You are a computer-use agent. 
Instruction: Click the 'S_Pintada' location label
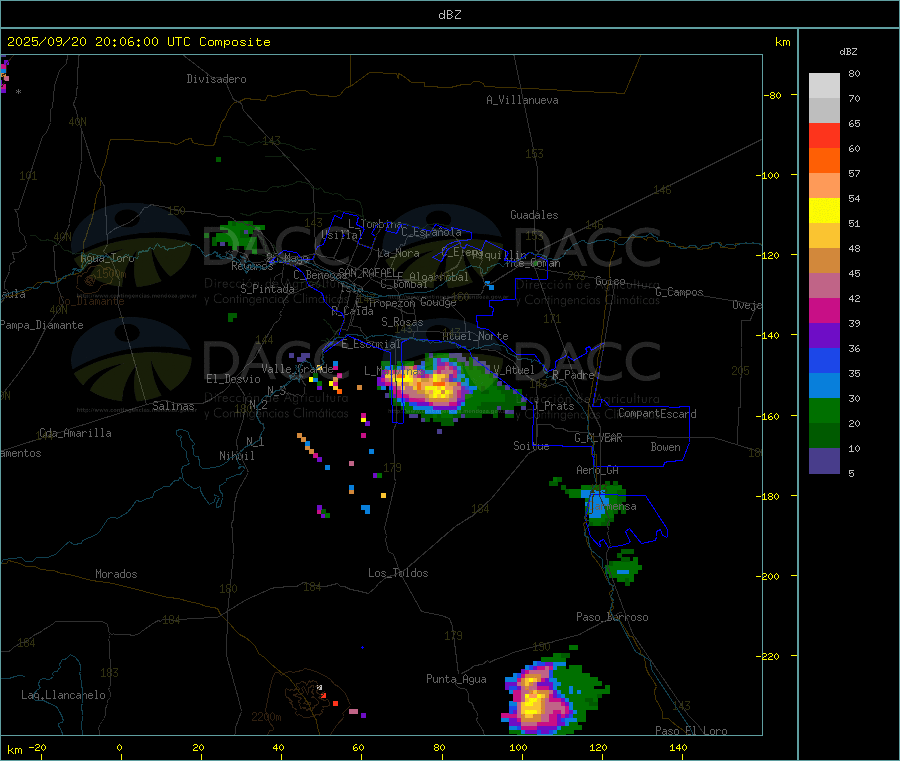(267, 289)
